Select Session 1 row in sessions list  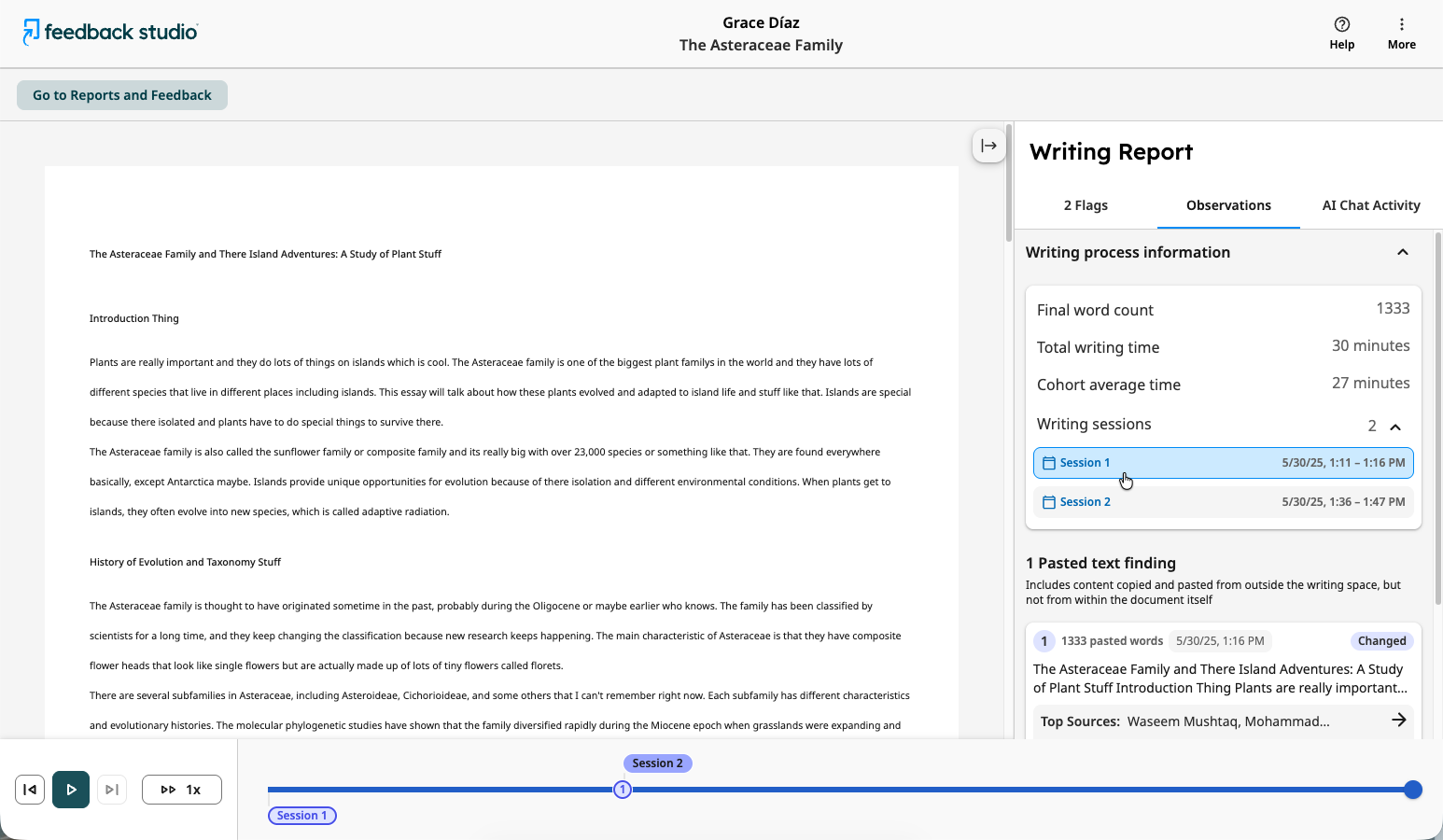[x=1223, y=463]
